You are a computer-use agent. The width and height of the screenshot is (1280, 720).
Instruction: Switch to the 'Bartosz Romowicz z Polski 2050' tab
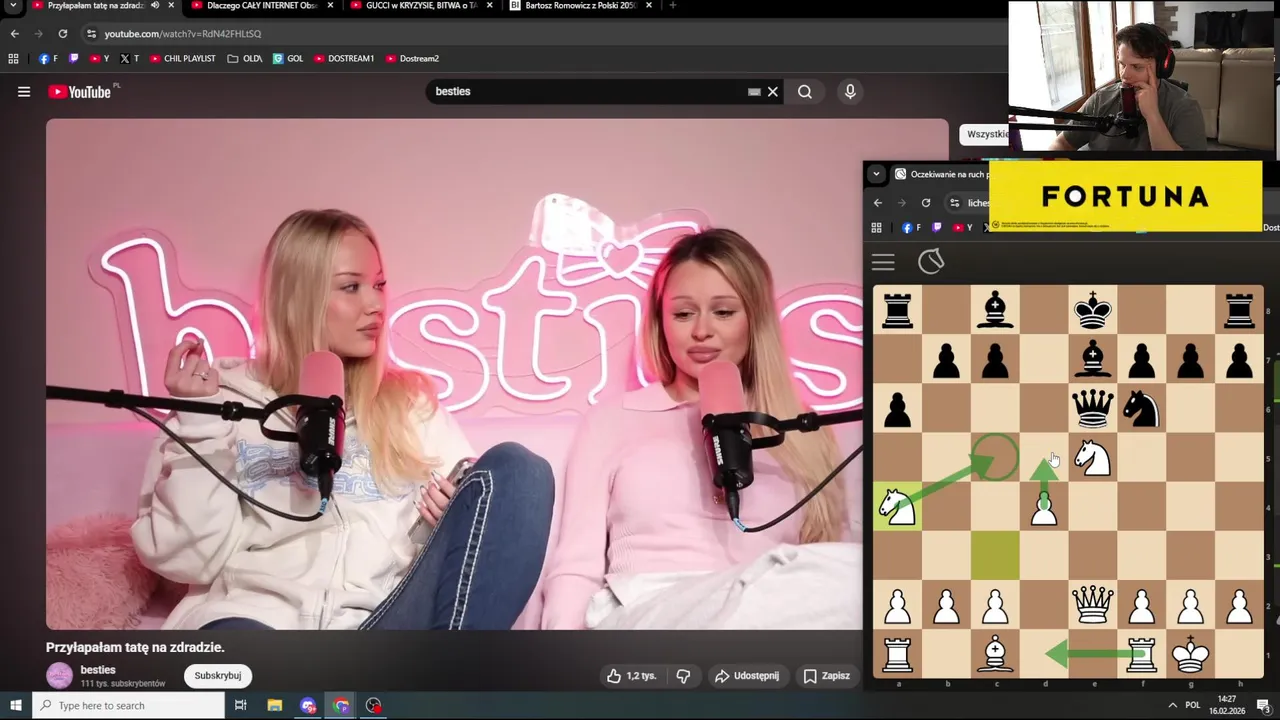(x=580, y=6)
